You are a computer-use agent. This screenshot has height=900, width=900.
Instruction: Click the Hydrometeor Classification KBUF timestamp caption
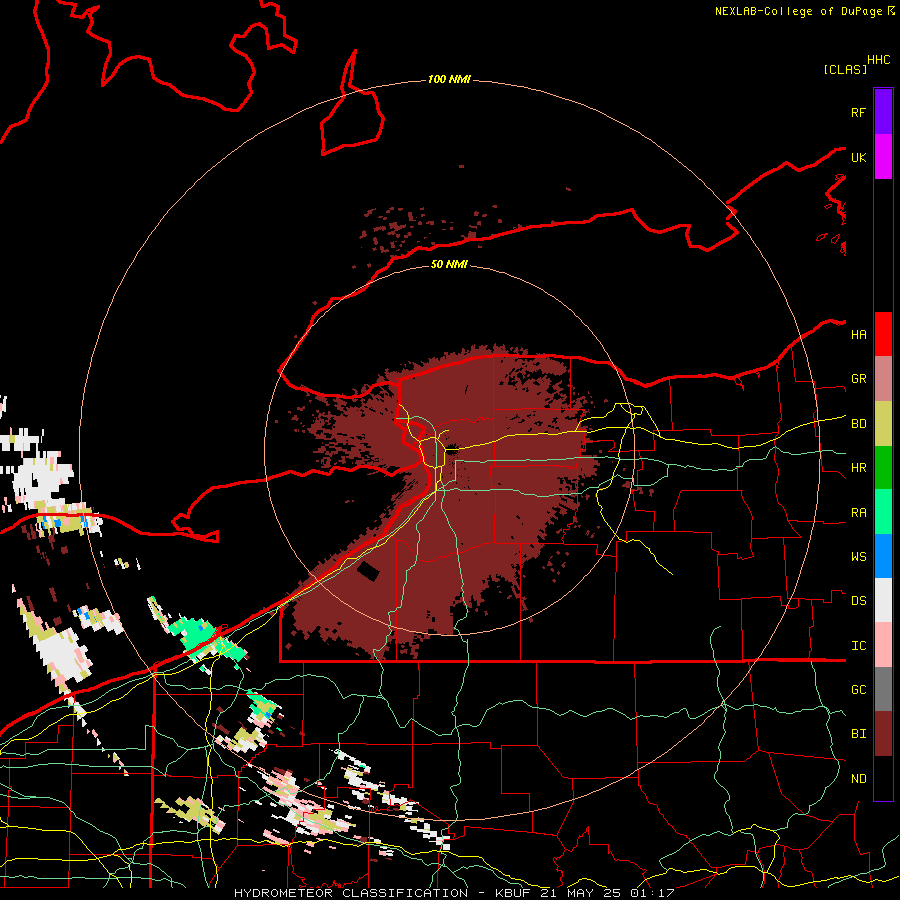453,893
